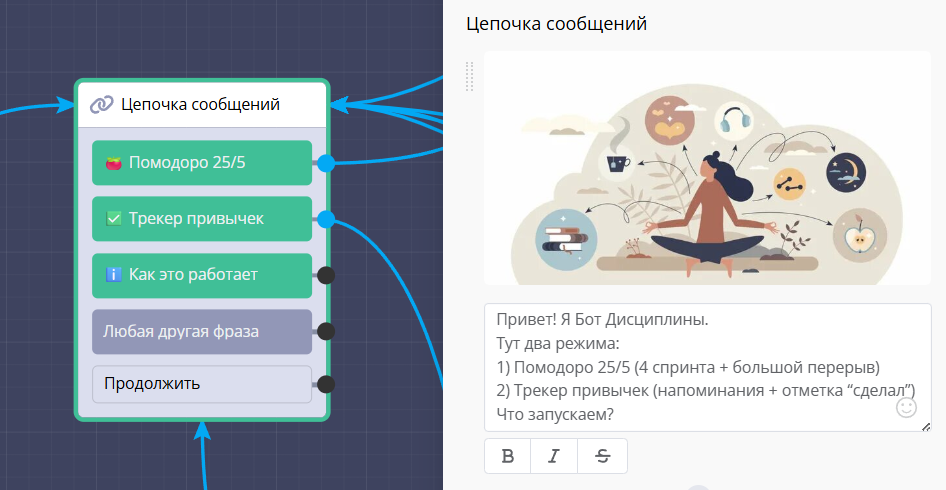Viewport: 946px width, 490px height.
Task: Click the tomato emoji on Помодоро button
Action: [x=114, y=163]
